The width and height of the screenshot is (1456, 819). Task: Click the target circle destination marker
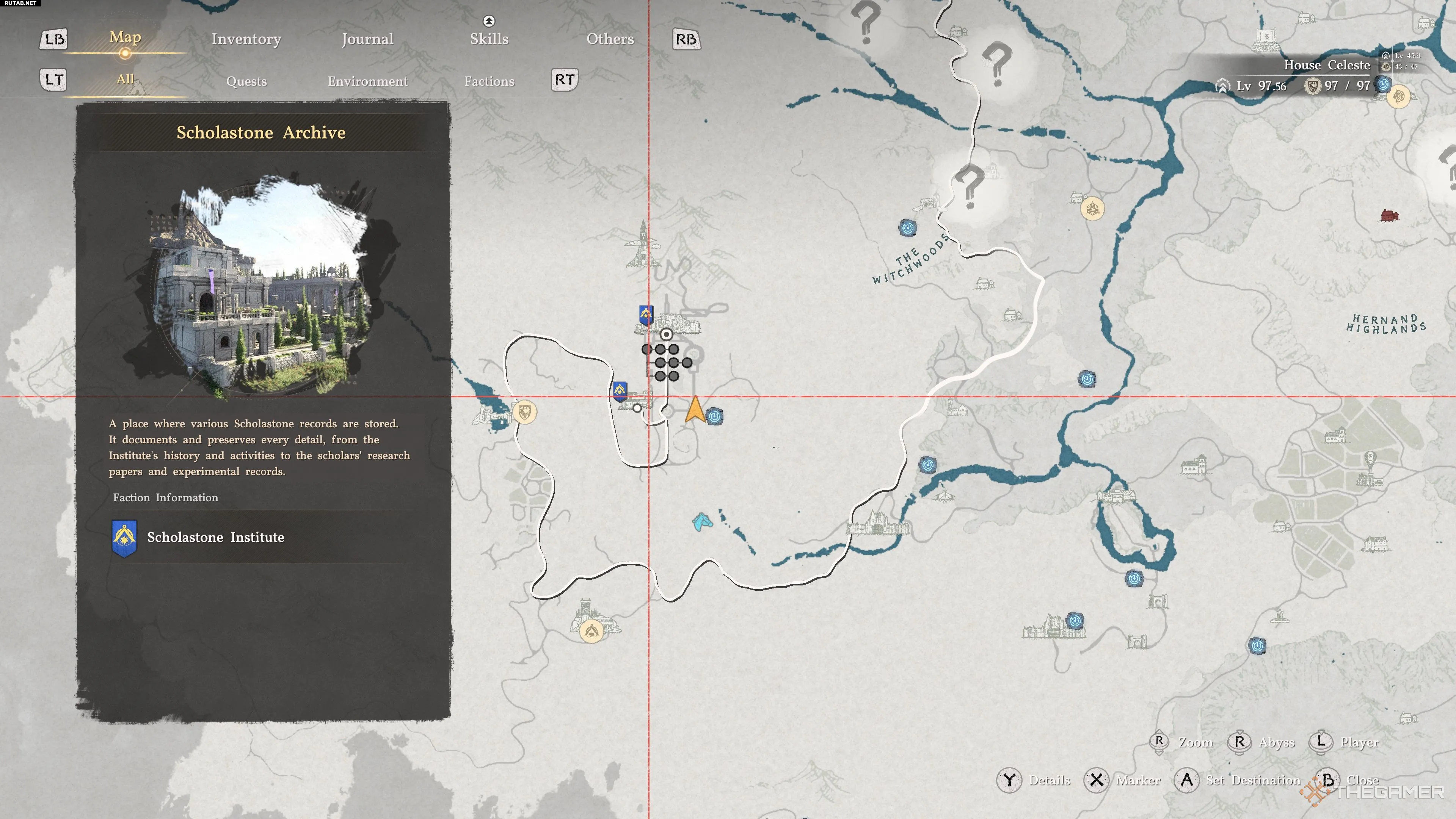coord(667,334)
